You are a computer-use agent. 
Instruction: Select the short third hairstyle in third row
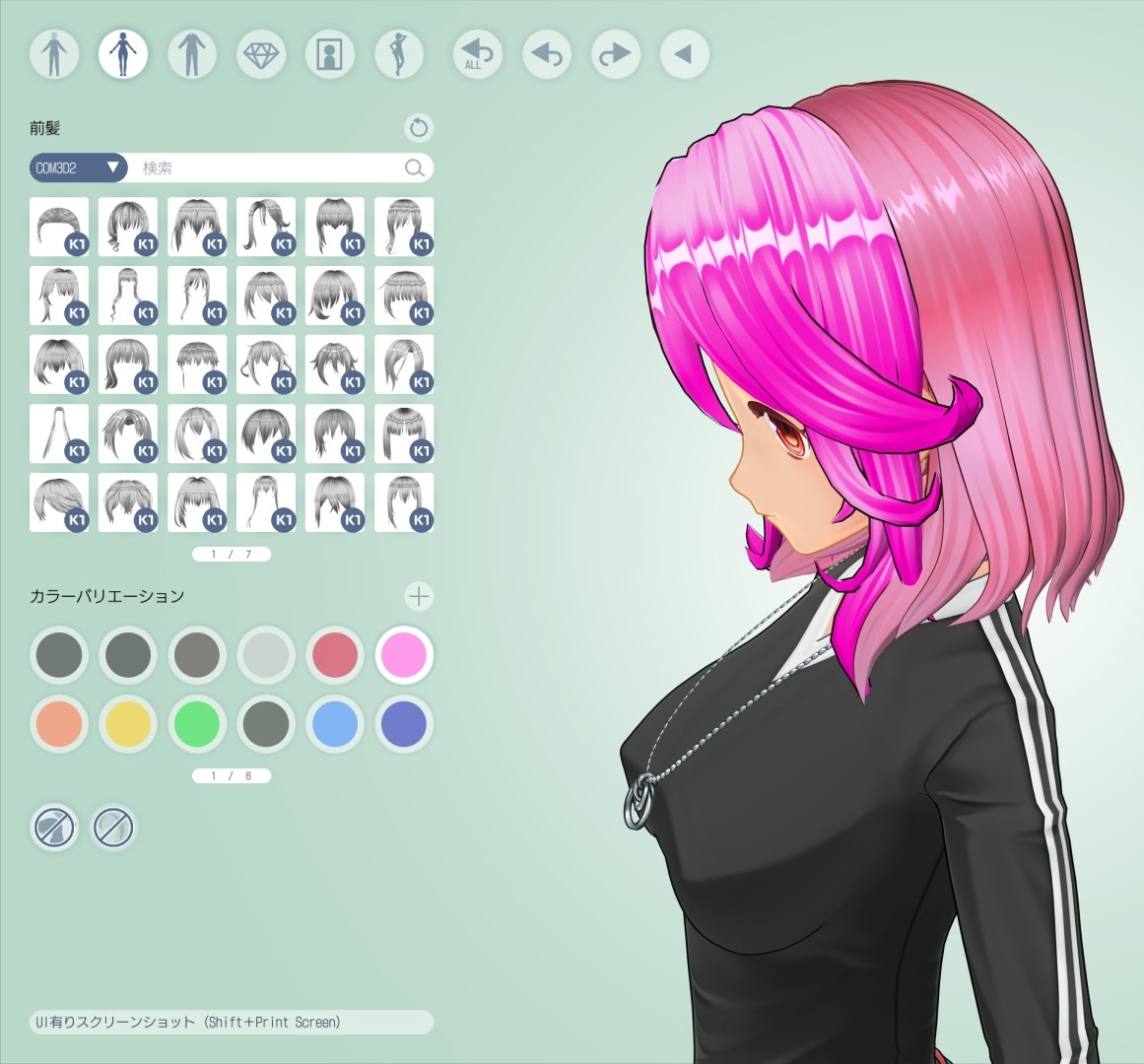tap(197, 365)
